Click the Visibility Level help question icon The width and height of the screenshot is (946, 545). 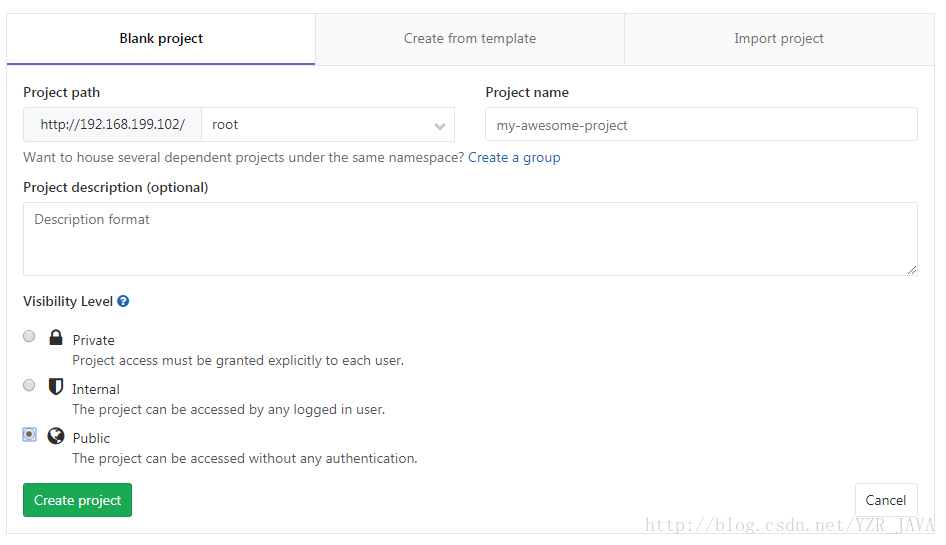(x=123, y=301)
